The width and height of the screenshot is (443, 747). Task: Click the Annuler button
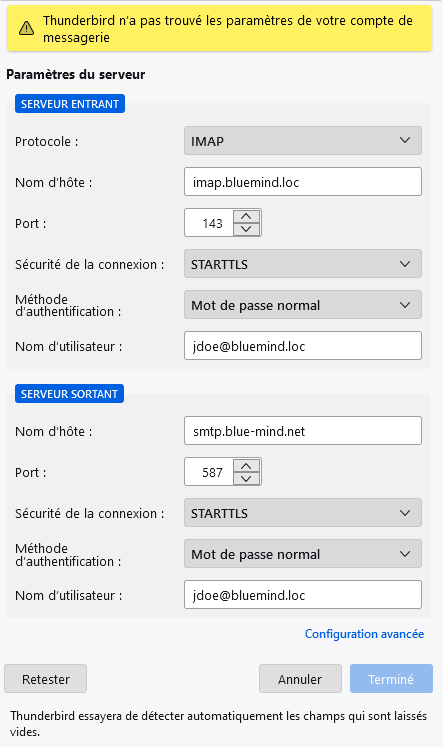pyautogui.click(x=300, y=678)
